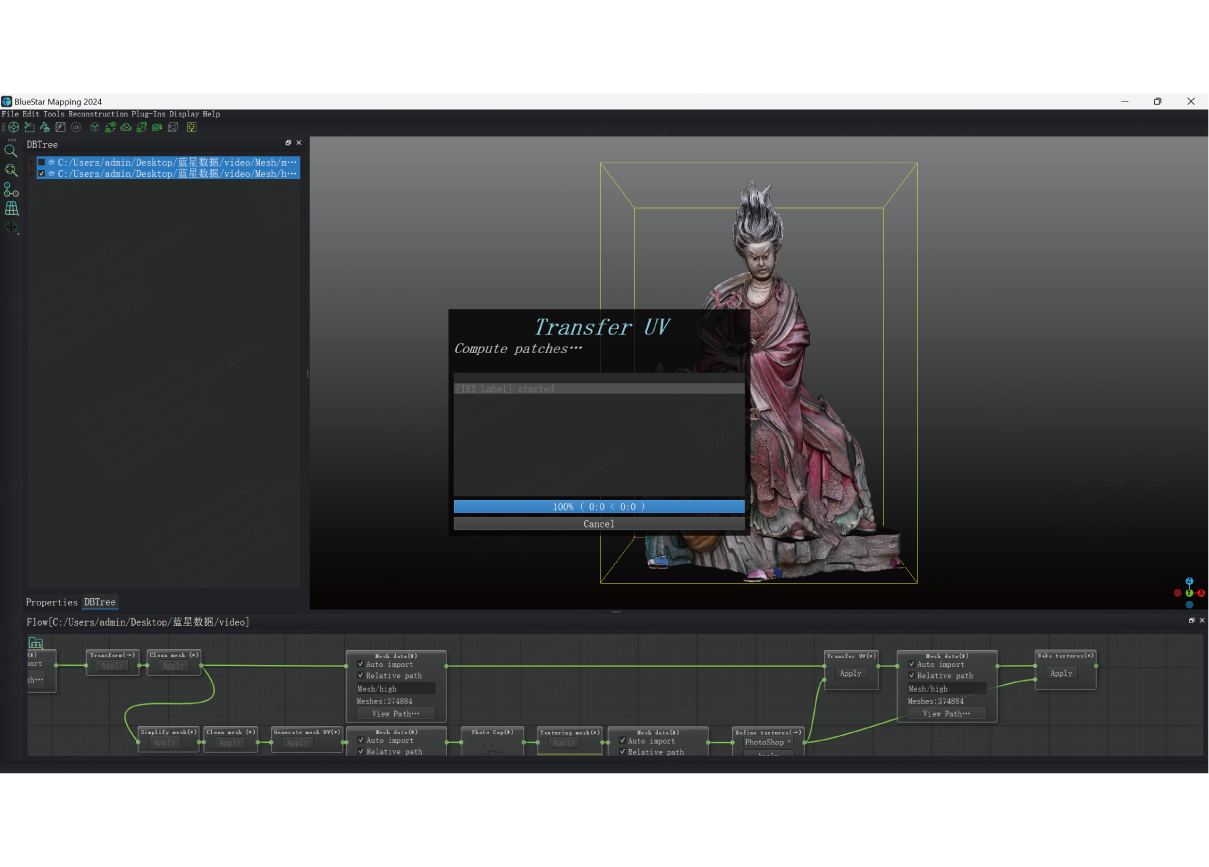Image resolution: width=1209 pixels, height=867 pixels.
Task: Select the node-link graph icon in sidebar
Action: [x=11, y=190]
